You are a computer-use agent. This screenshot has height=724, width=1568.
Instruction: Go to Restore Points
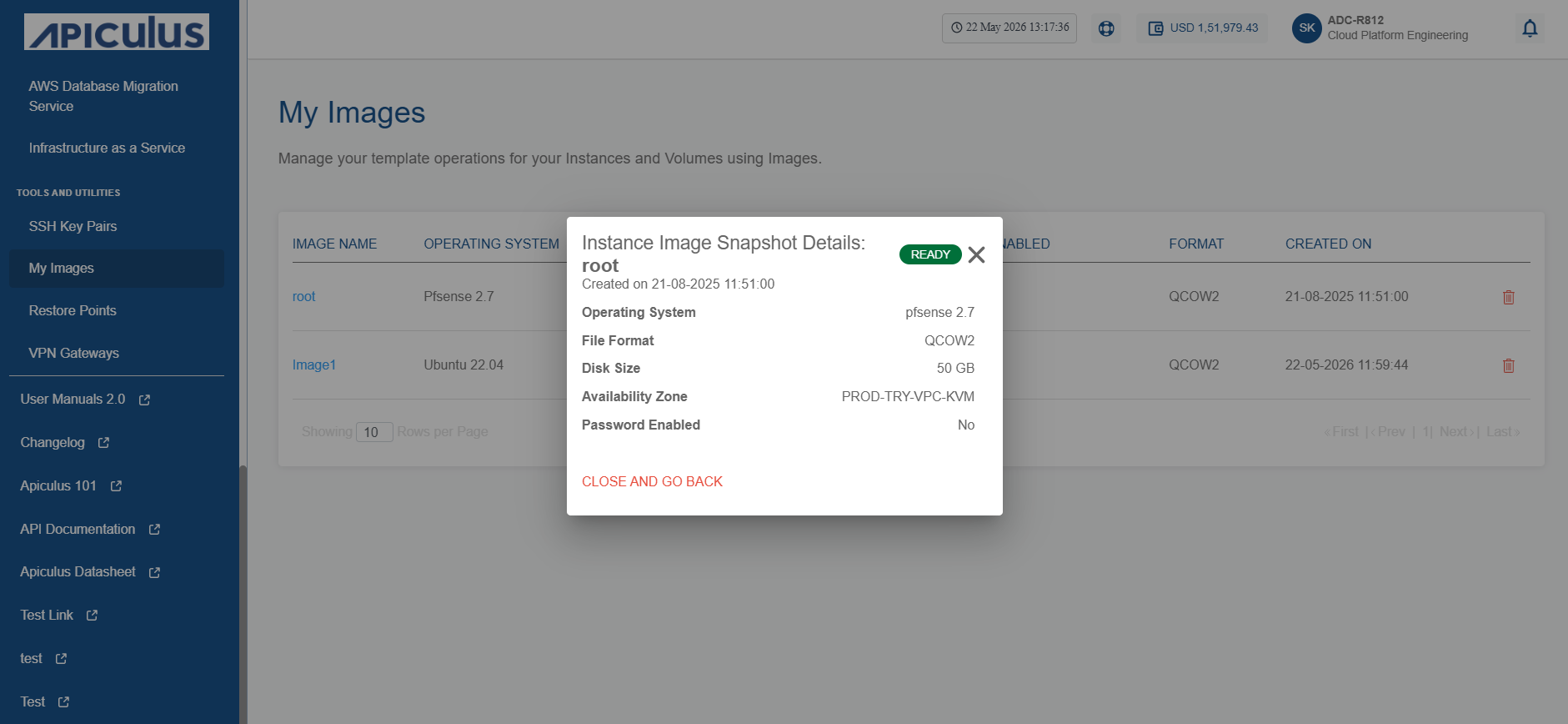[73, 310]
